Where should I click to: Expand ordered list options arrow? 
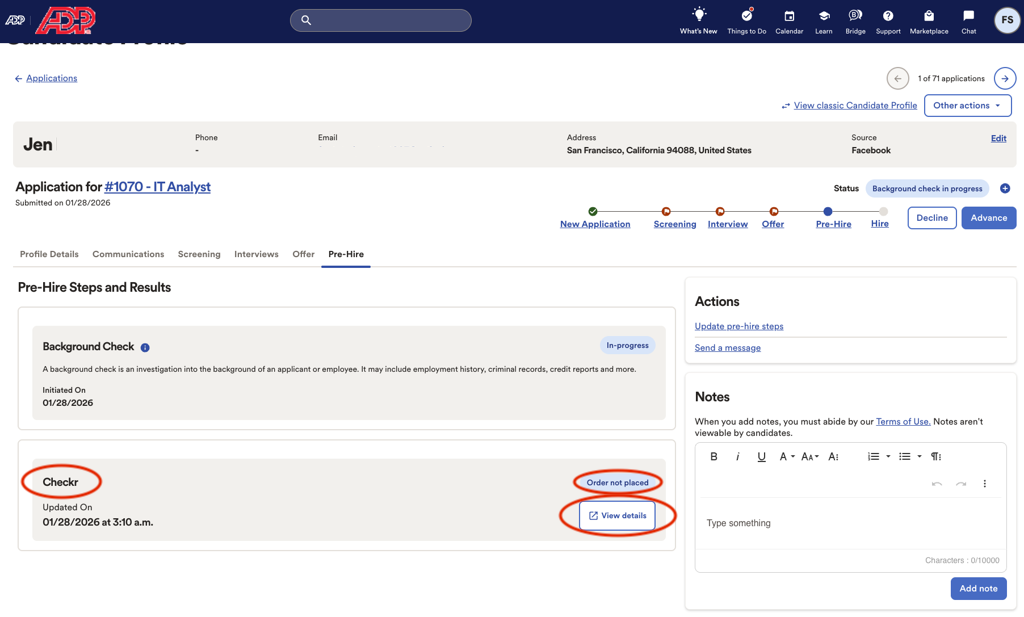point(888,456)
